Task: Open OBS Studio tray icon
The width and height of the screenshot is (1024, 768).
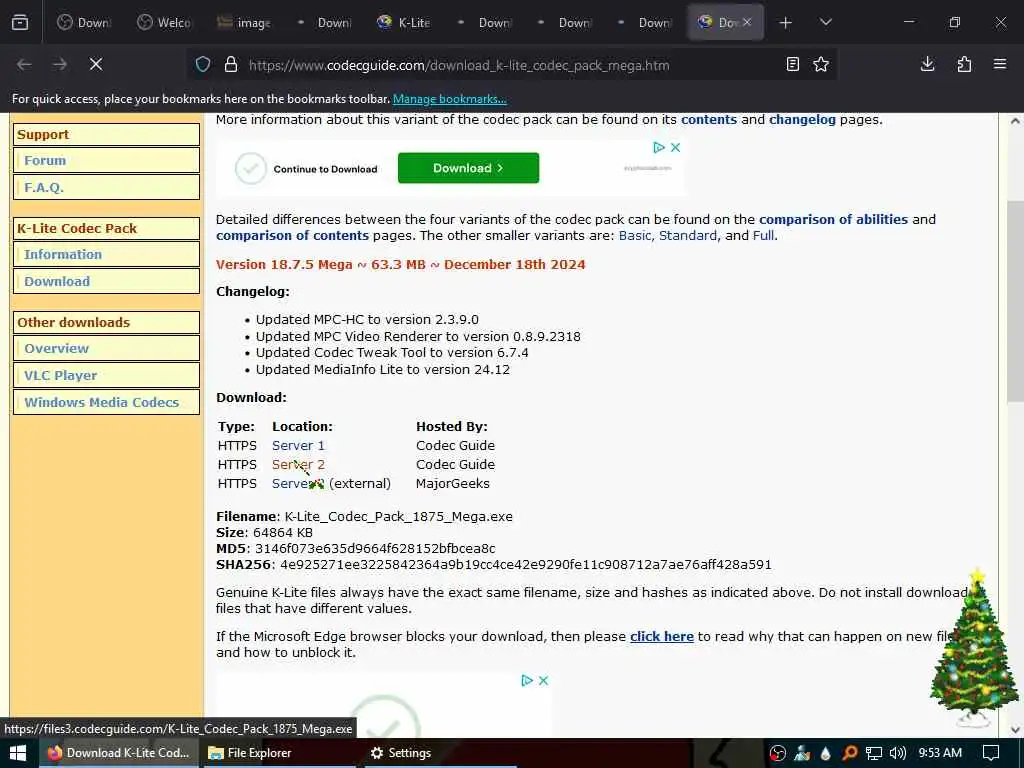Action: click(x=777, y=753)
